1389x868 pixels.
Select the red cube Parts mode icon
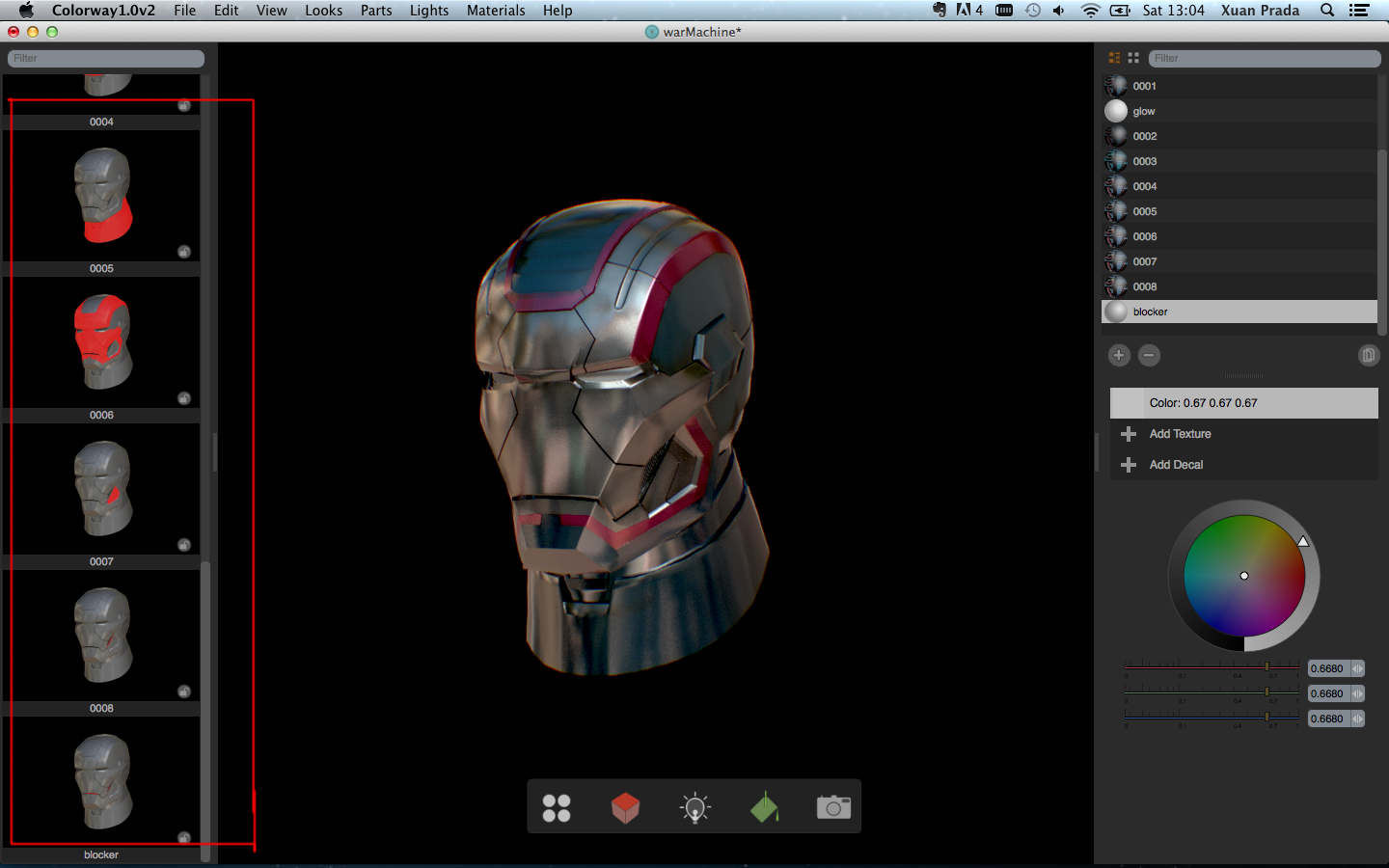click(x=626, y=807)
